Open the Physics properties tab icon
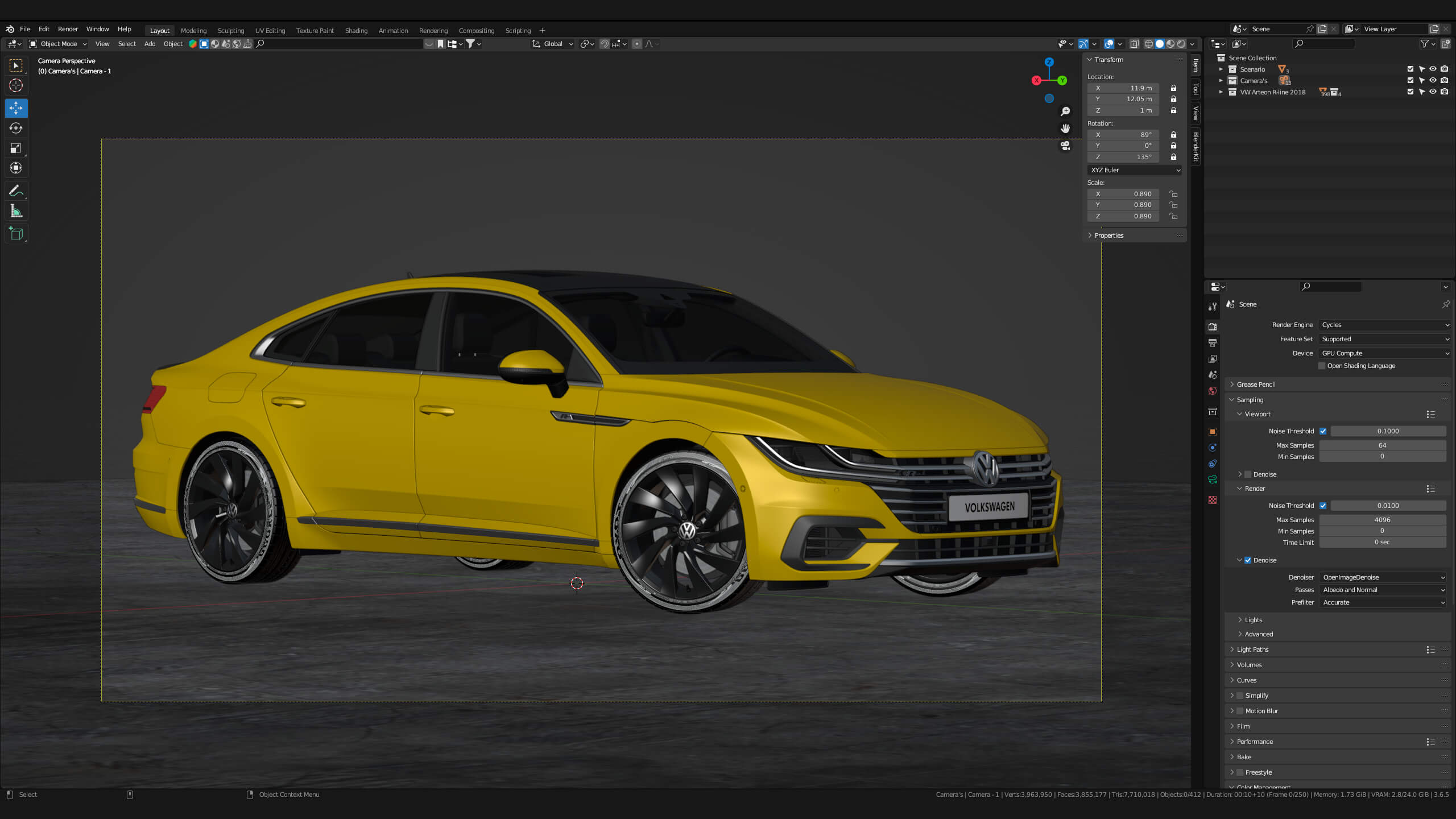This screenshot has height=819, width=1456. coord(1213,448)
